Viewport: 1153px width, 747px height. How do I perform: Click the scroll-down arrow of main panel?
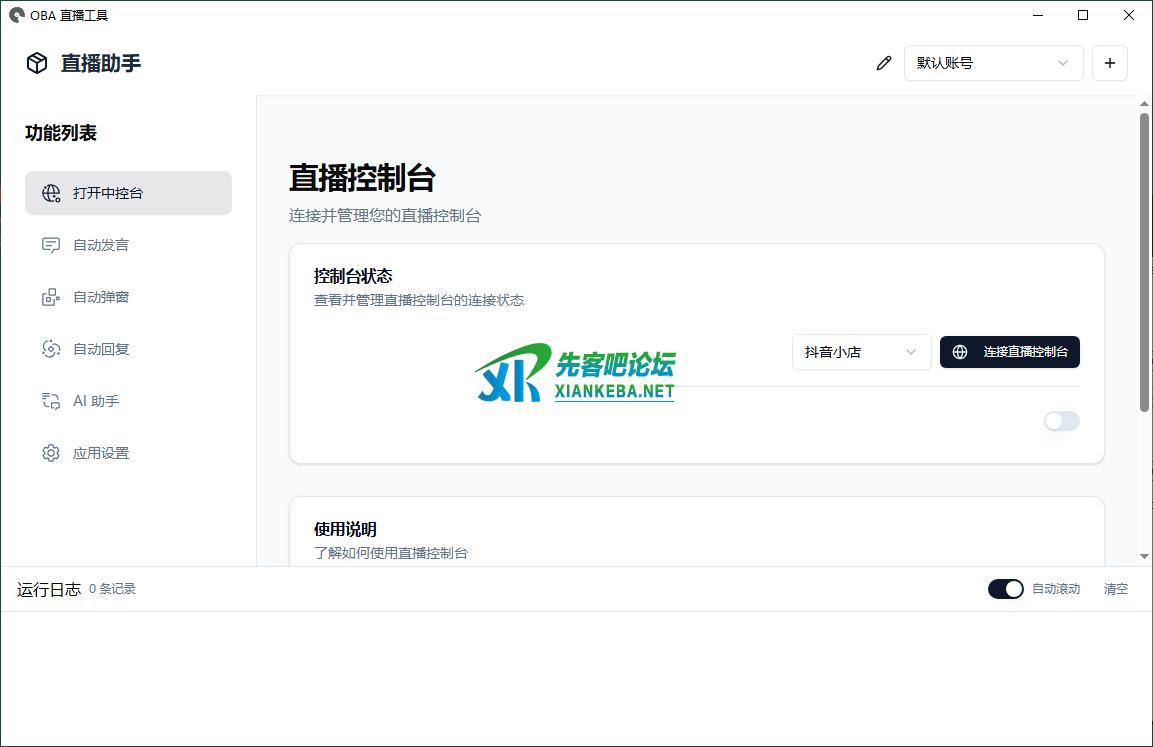point(1144,556)
